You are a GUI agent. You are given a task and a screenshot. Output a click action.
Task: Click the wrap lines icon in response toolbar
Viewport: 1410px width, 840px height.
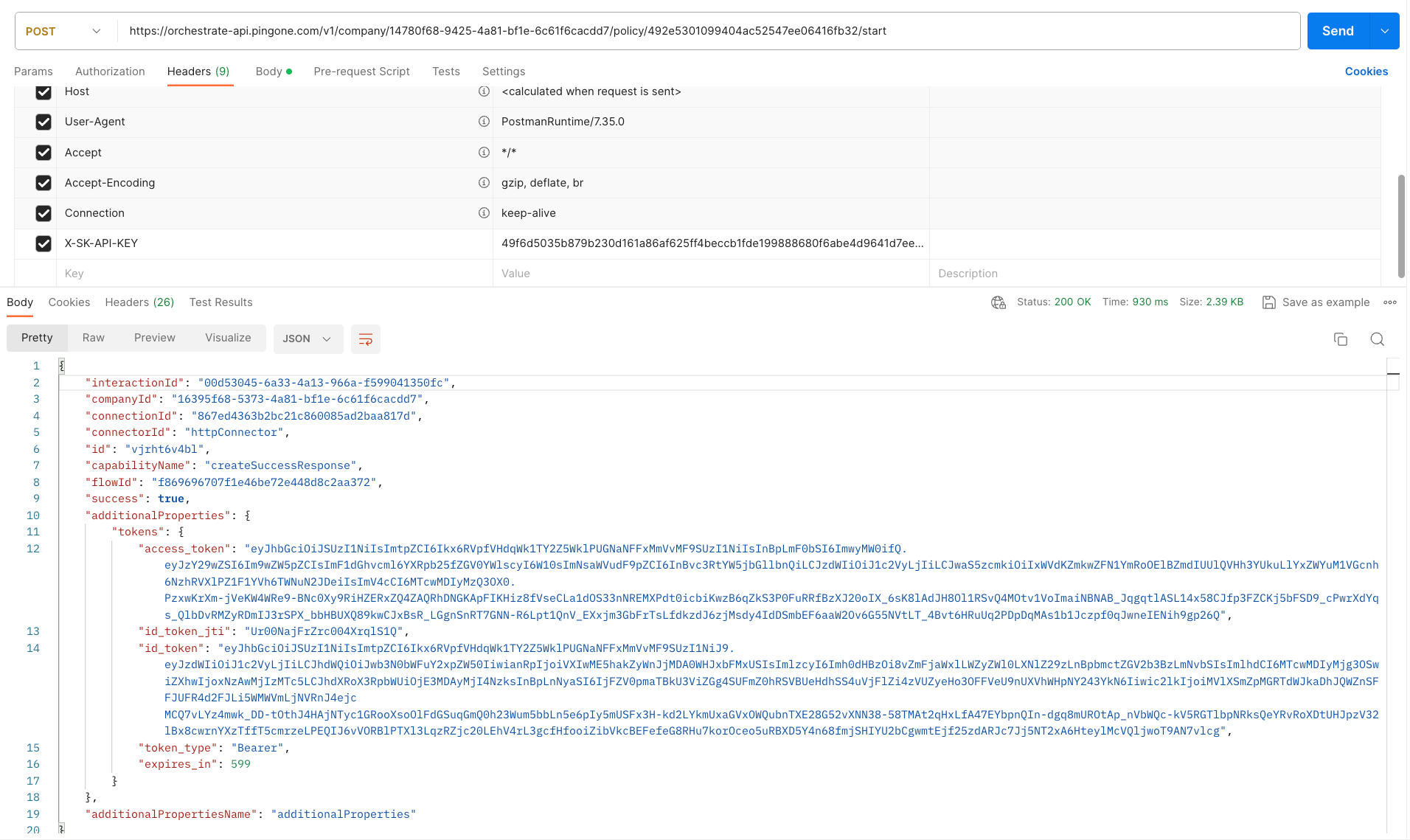[365, 339]
